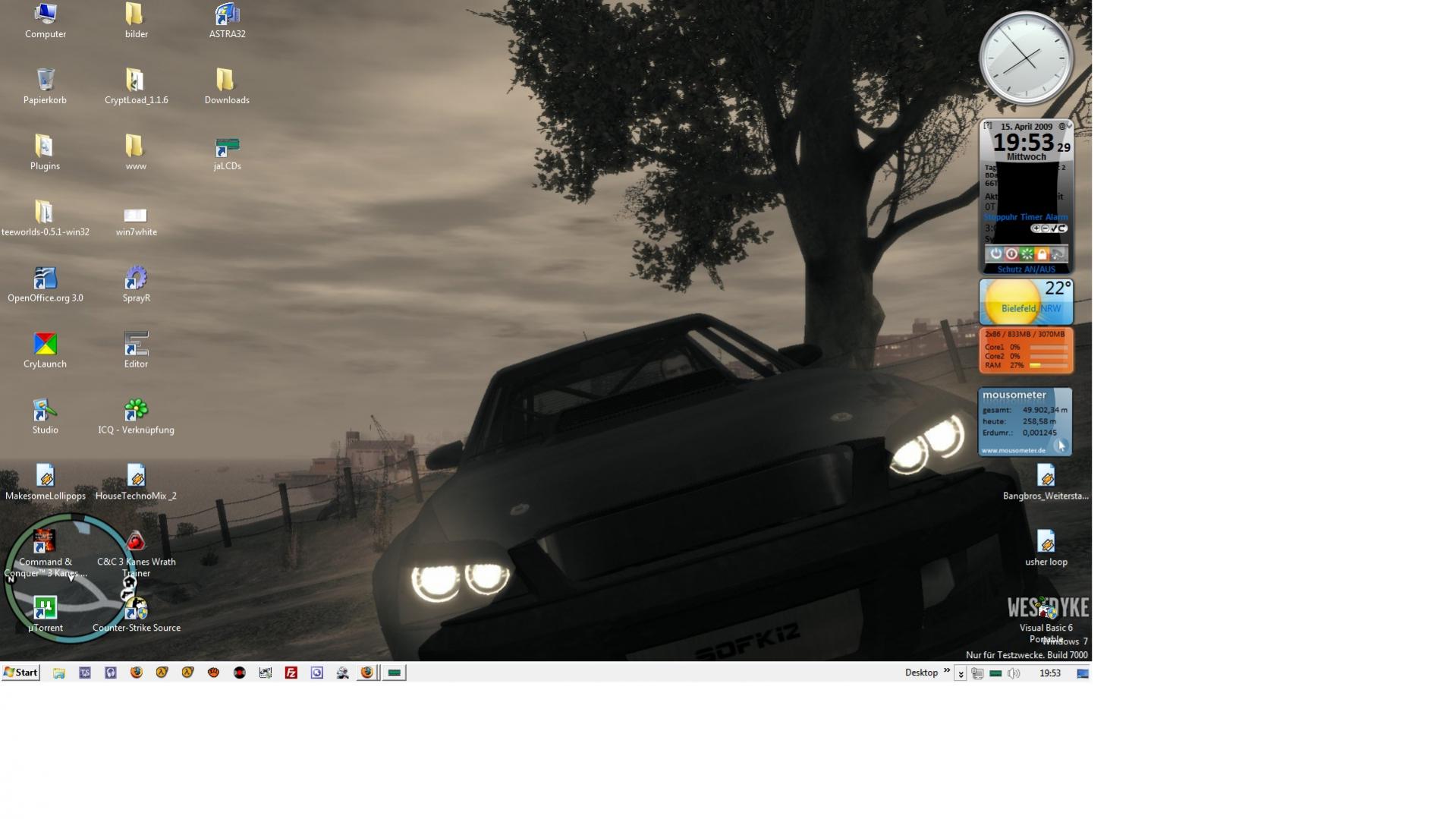This screenshot has height=819, width=1456.
Task: Click the Start button
Action: (x=20, y=673)
